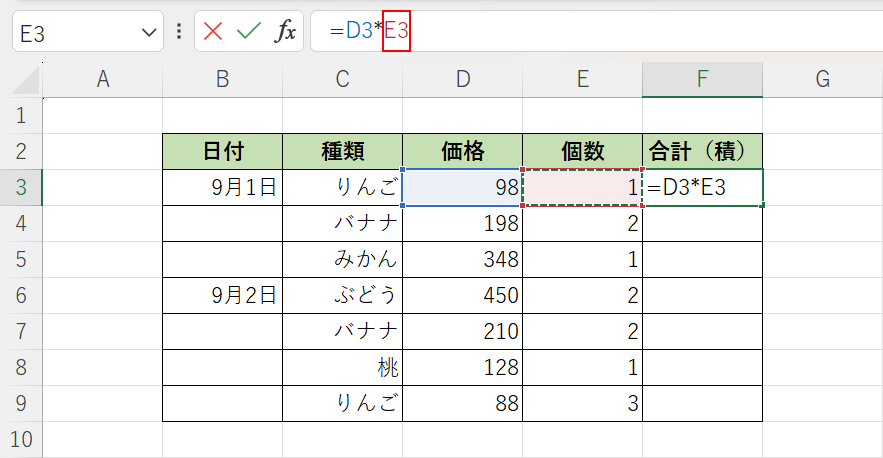This screenshot has height=458, width=883.
Task: Select row 9 header
Action: [21, 403]
